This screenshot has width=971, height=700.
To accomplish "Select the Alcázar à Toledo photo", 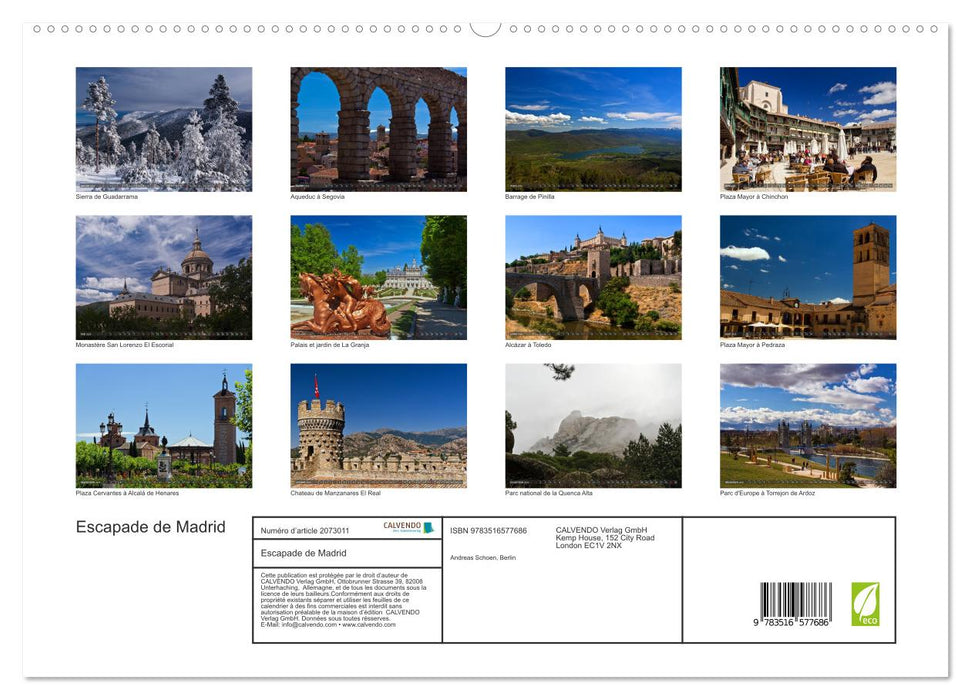I will click(x=592, y=276).
